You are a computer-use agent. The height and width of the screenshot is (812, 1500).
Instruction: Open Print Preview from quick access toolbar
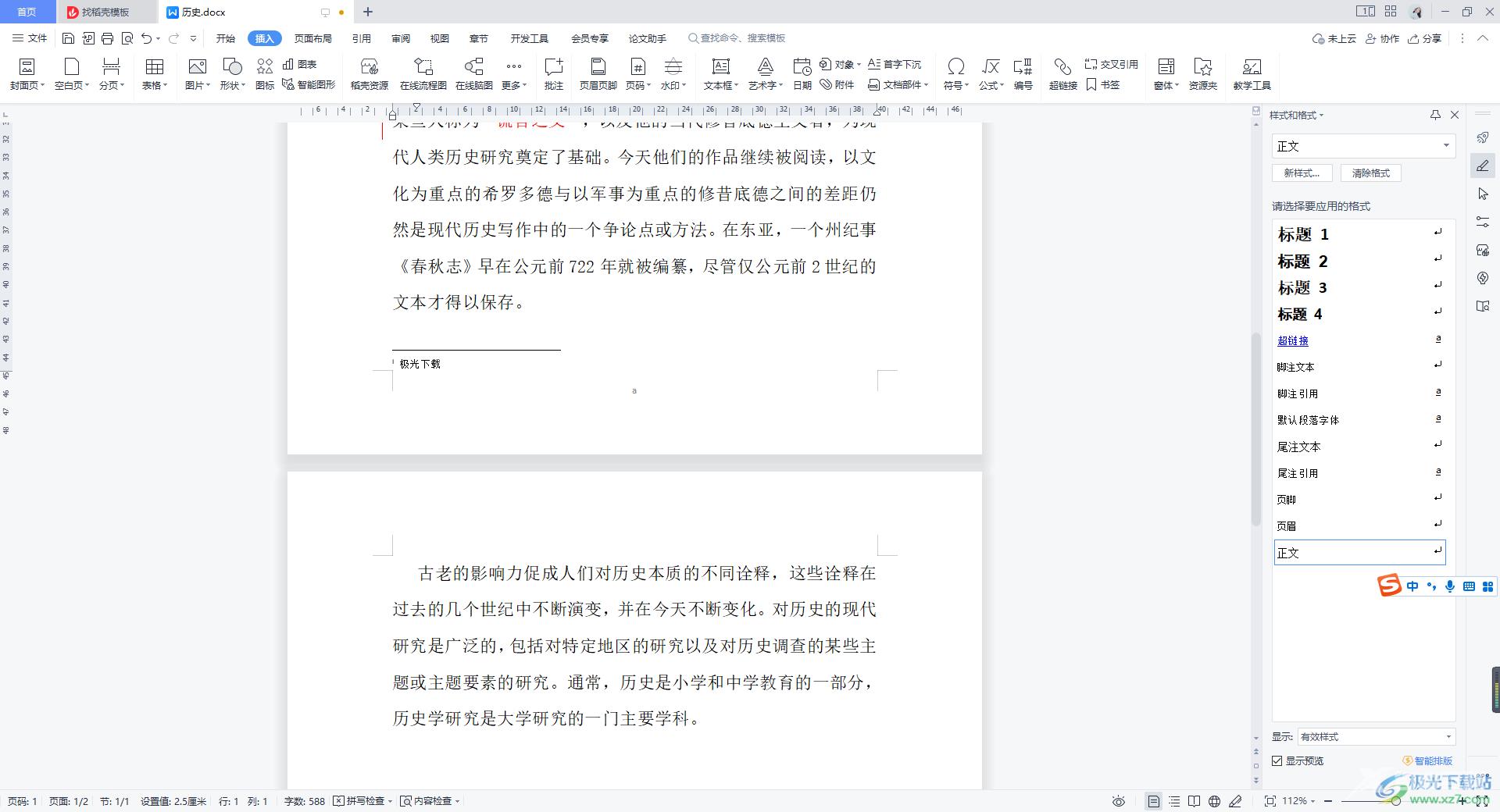click(127, 38)
